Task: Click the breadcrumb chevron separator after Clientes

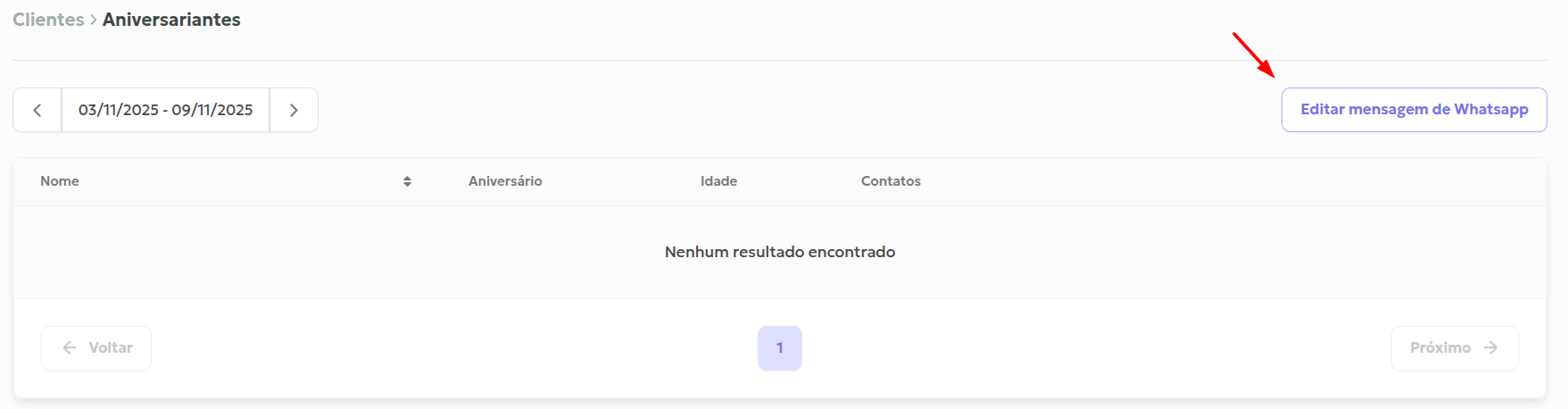Action: coord(93,20)
